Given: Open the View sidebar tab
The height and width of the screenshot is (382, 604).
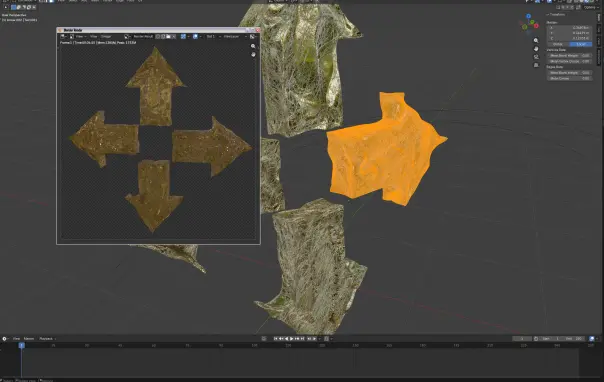Looking at the screenshot, I should coord(599,41).
